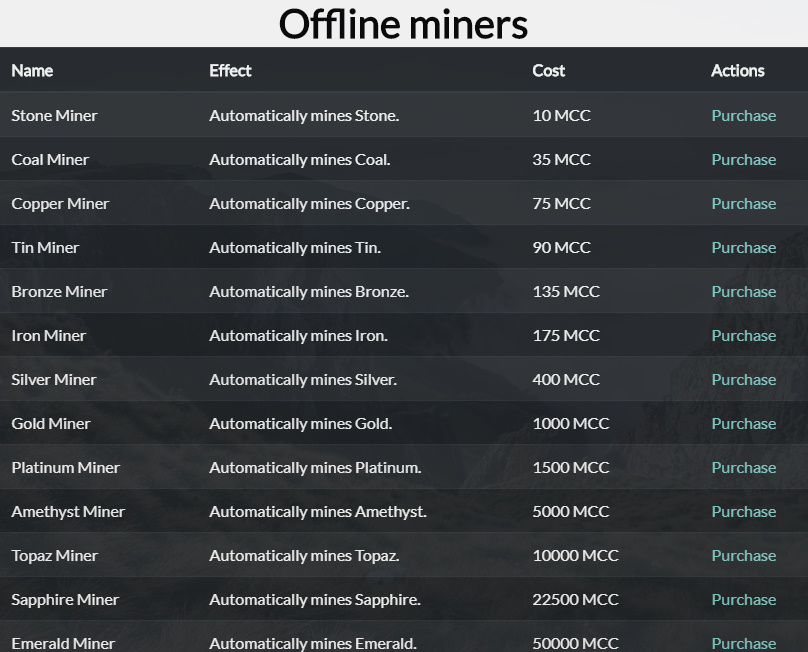Screen dimensions: 808x652
Task: Purchase the Bronze Miner
Action: [744, 292]
